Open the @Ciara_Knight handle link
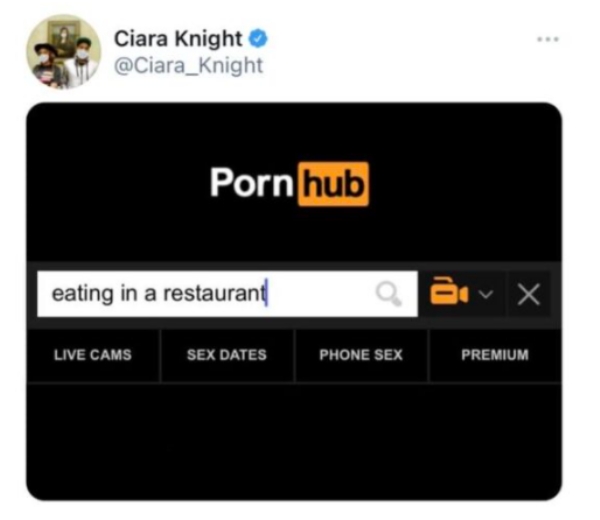Image resolution: width=600 pixels, height=520 pixels. pos(189,65)
